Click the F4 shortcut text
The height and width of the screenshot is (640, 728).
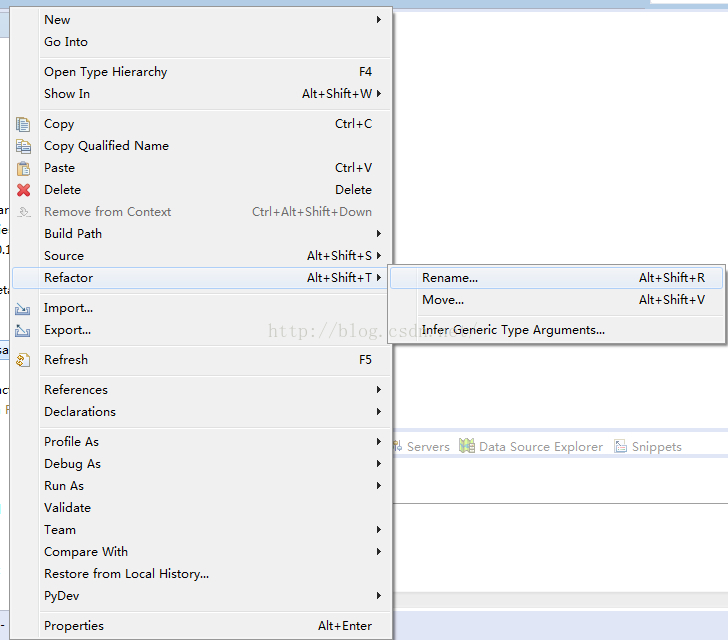[365, 72]
